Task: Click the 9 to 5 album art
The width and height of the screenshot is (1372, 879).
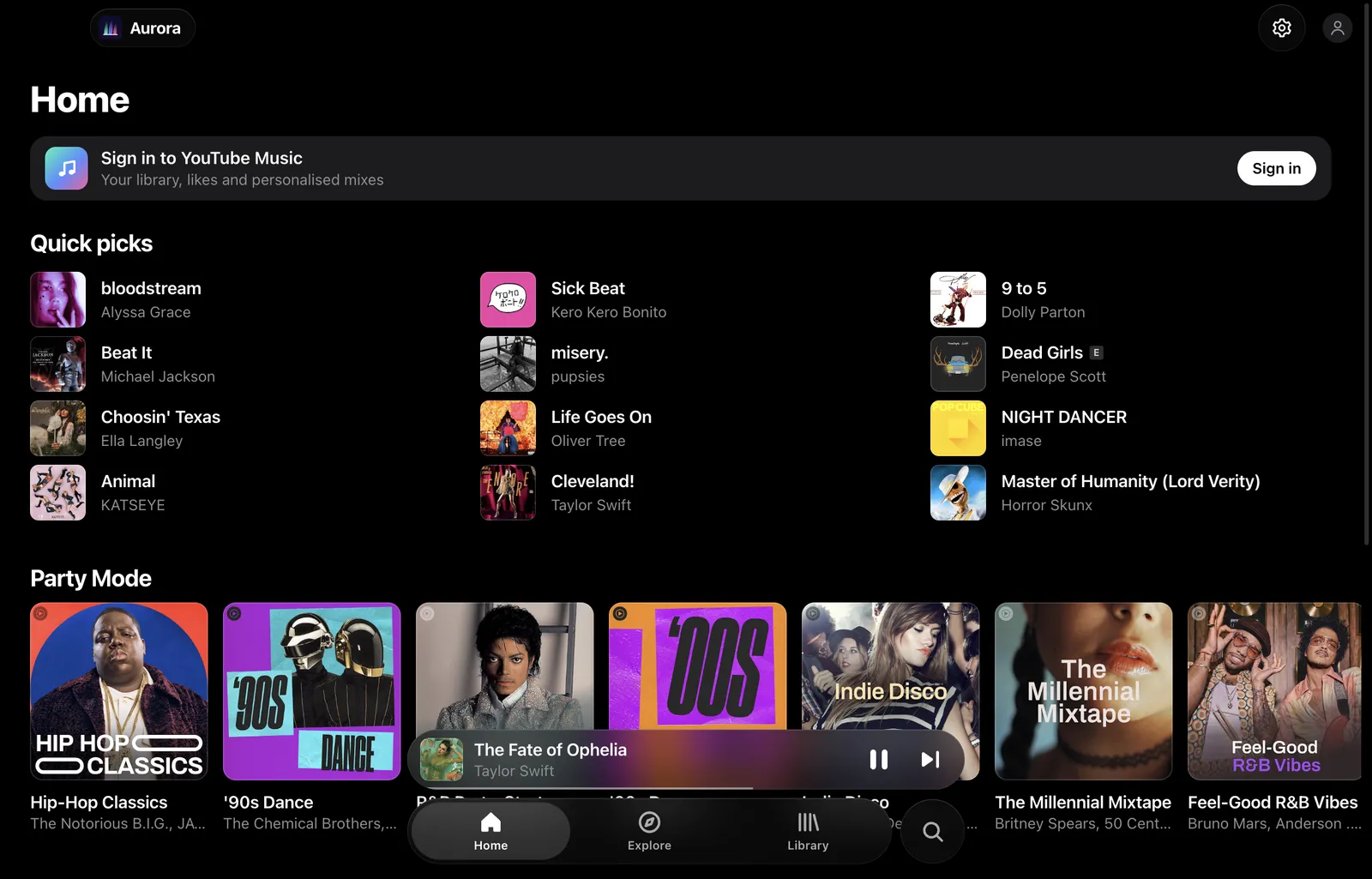Action: click(x=958, y=299)
